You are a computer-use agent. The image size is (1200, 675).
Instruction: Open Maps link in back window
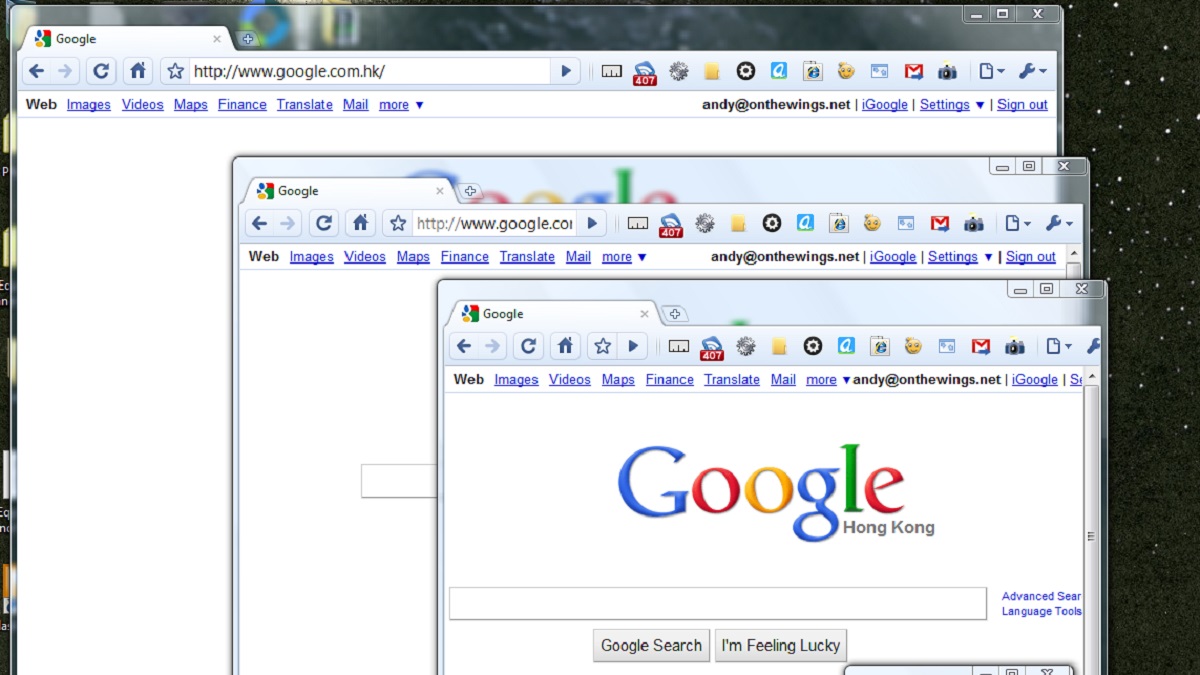click(191, 105)
